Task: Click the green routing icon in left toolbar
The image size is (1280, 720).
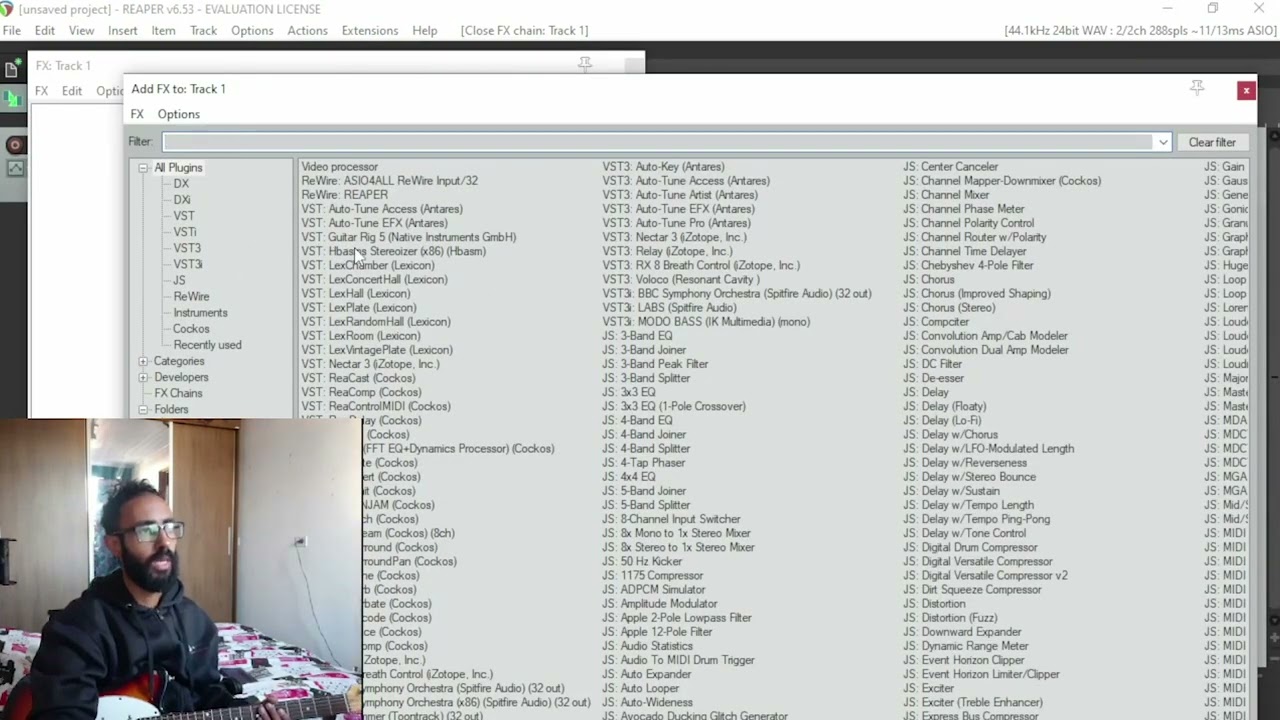Action: pyautogui.click(x=12, y=99)
